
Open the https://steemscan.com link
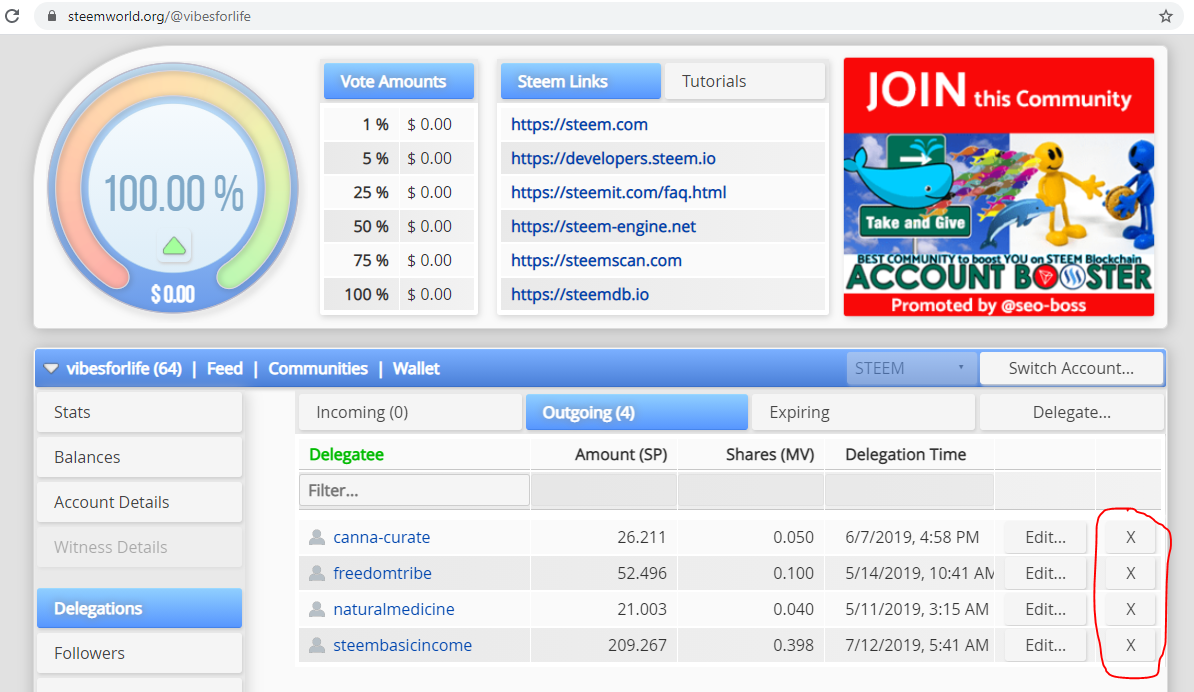(x=596, y=260)
